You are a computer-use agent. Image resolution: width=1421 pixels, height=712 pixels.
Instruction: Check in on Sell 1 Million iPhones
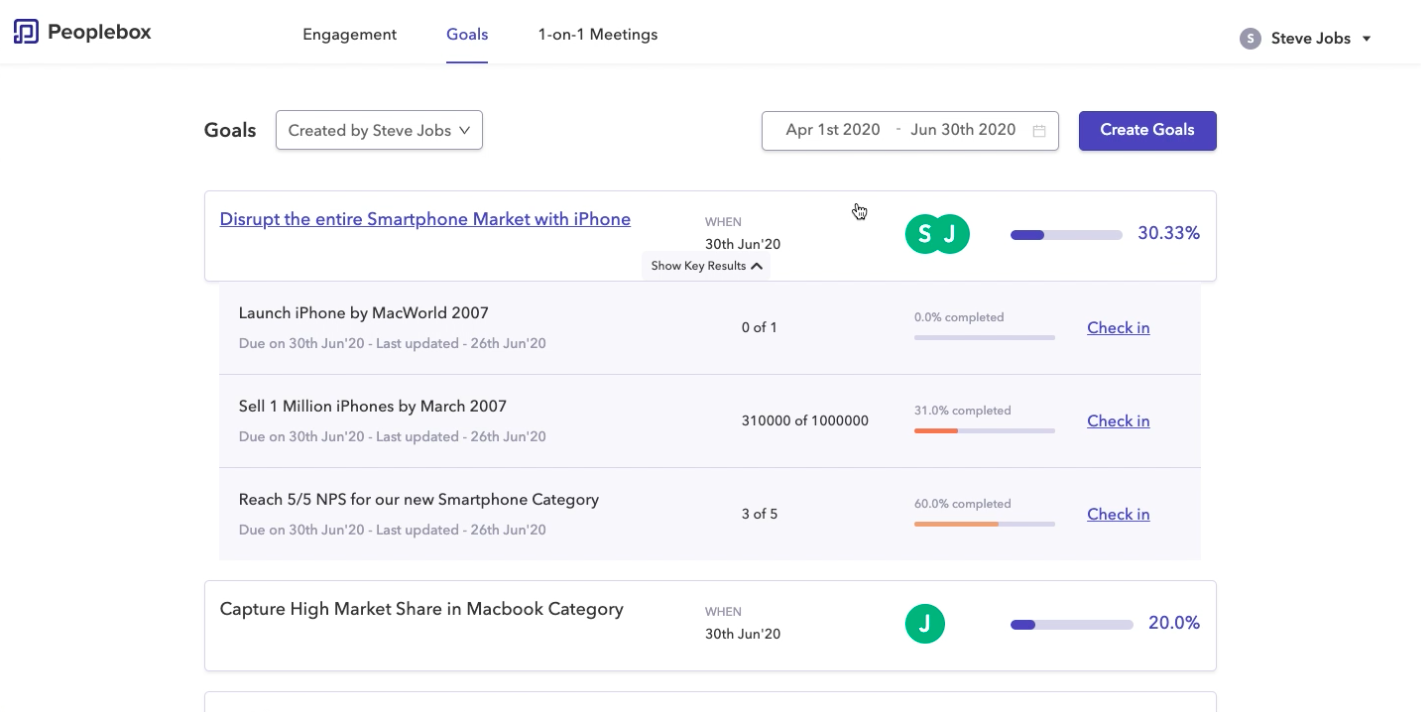pos(1118,421)
